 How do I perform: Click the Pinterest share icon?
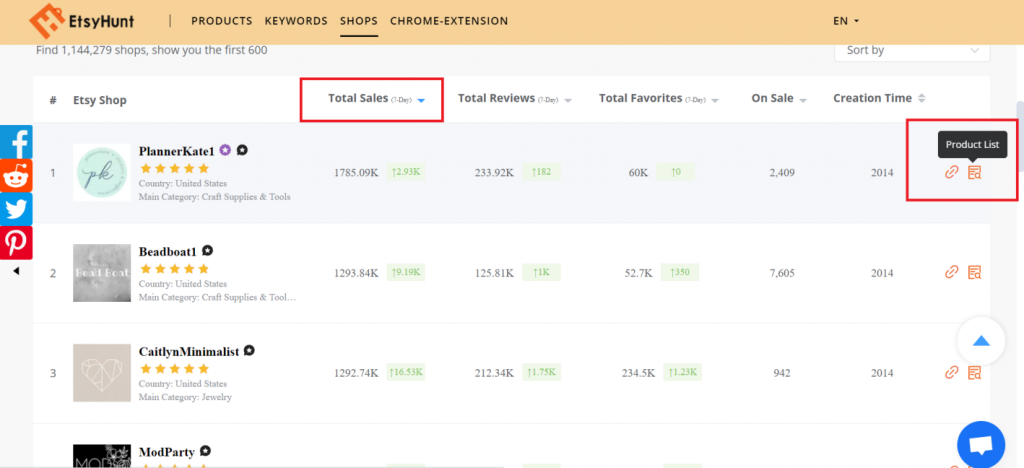point(16,242)
